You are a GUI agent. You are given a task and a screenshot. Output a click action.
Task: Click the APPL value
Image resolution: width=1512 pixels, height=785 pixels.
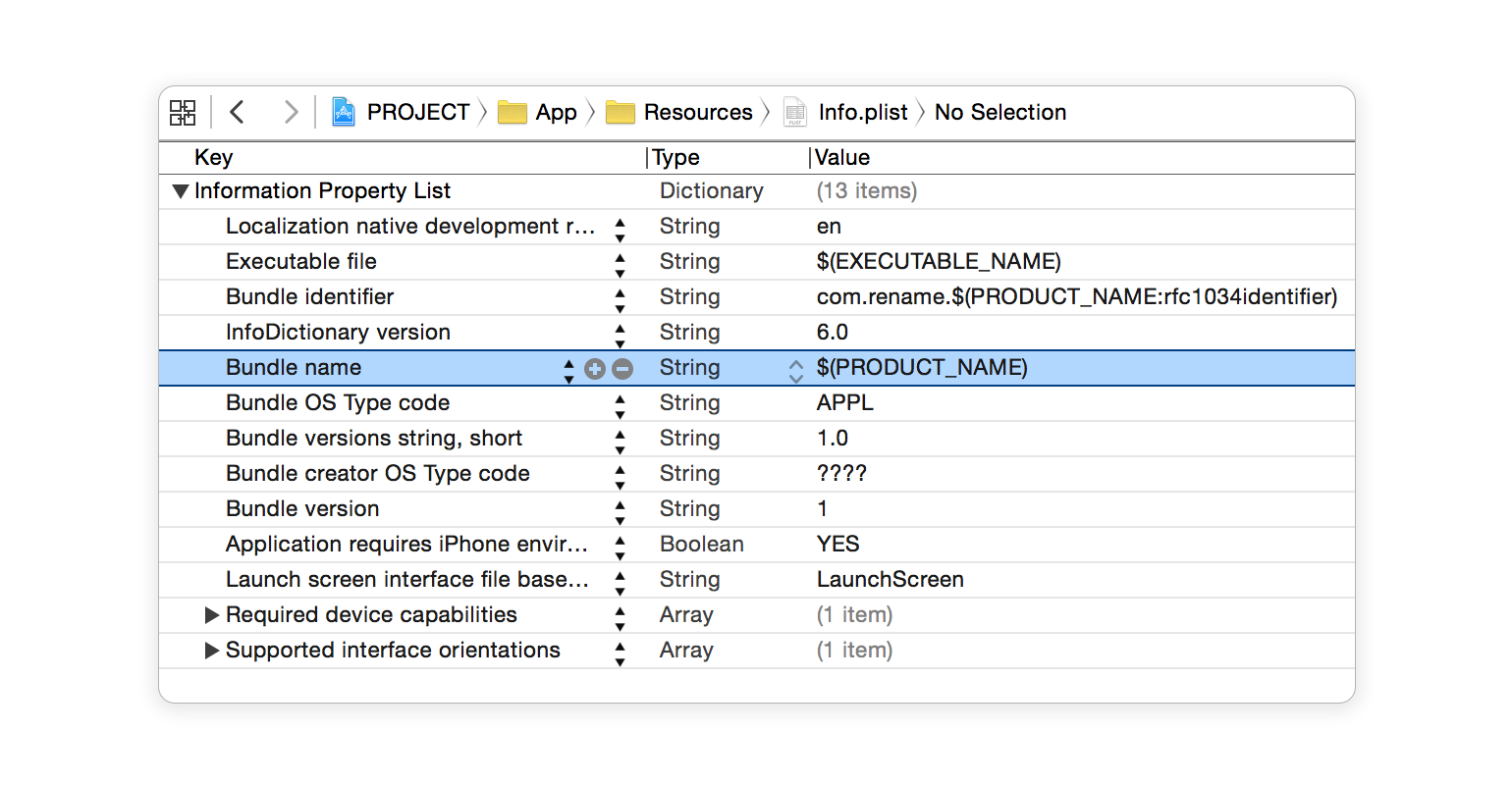pos(845,403)
